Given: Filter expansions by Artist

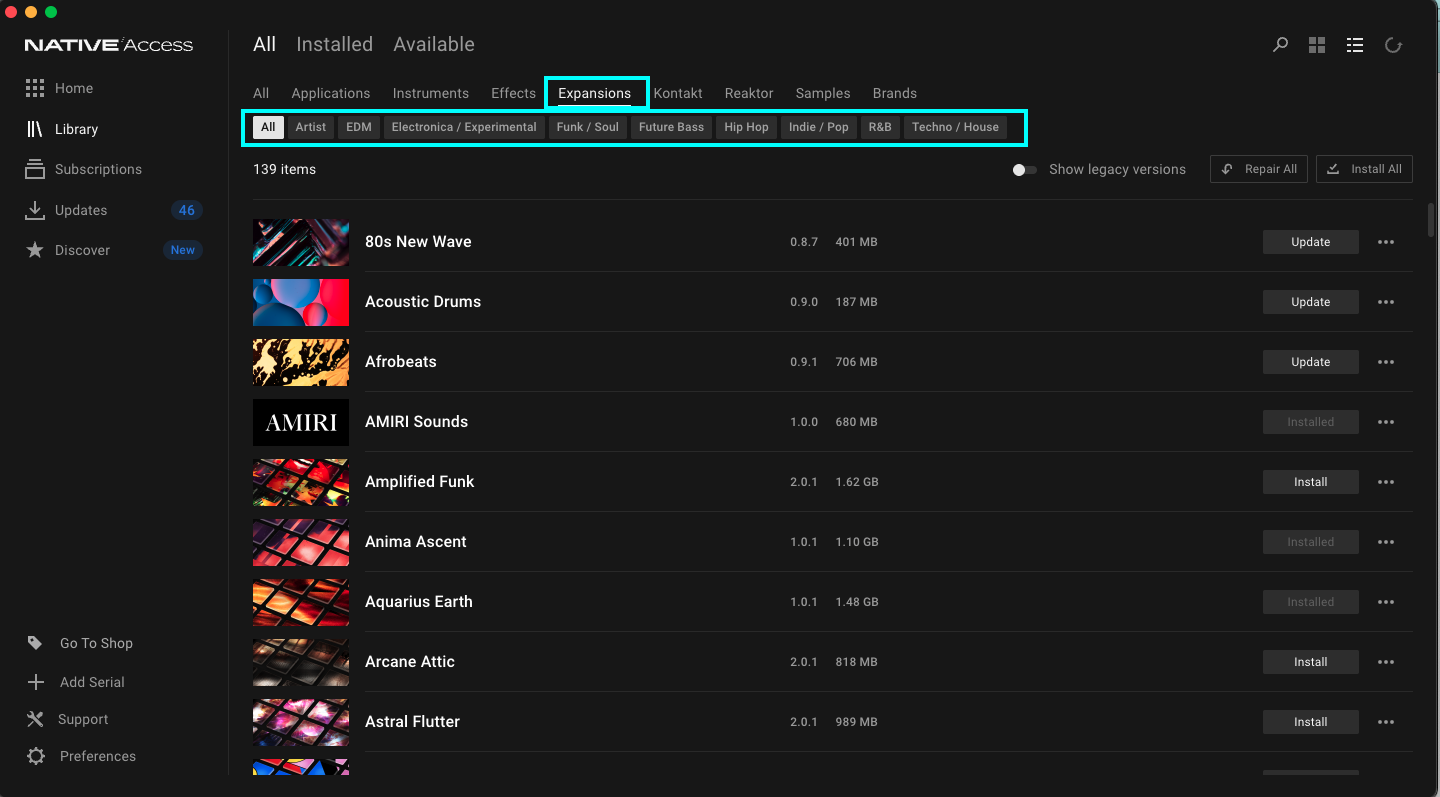Looking at the screenshot, I should click(x=311, y=127).
